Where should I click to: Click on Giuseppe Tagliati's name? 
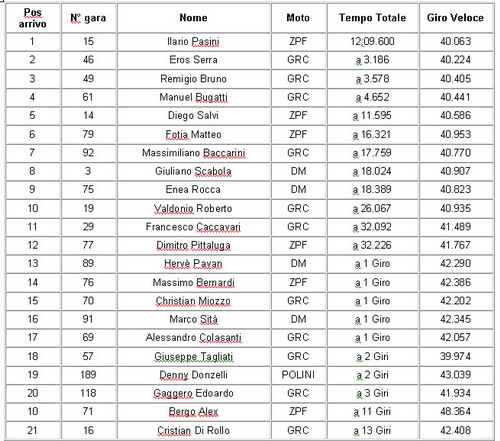(x=193, y=356)
